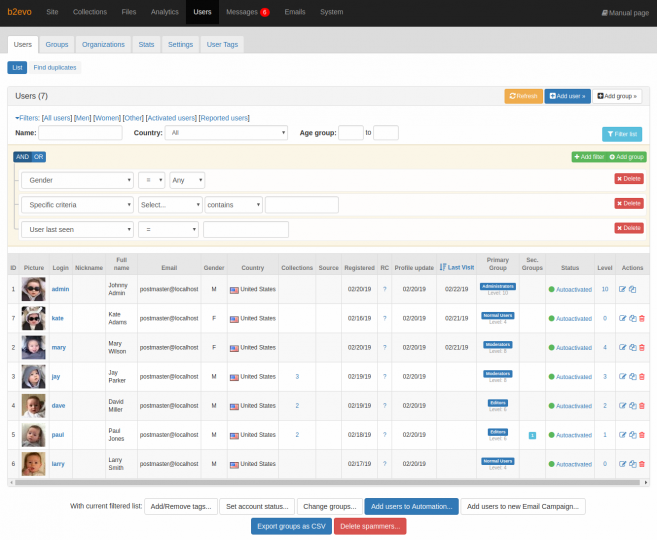Sort table by Last Visit column
The height and width of the screenshot is (540, 657).
click(457, 267)
